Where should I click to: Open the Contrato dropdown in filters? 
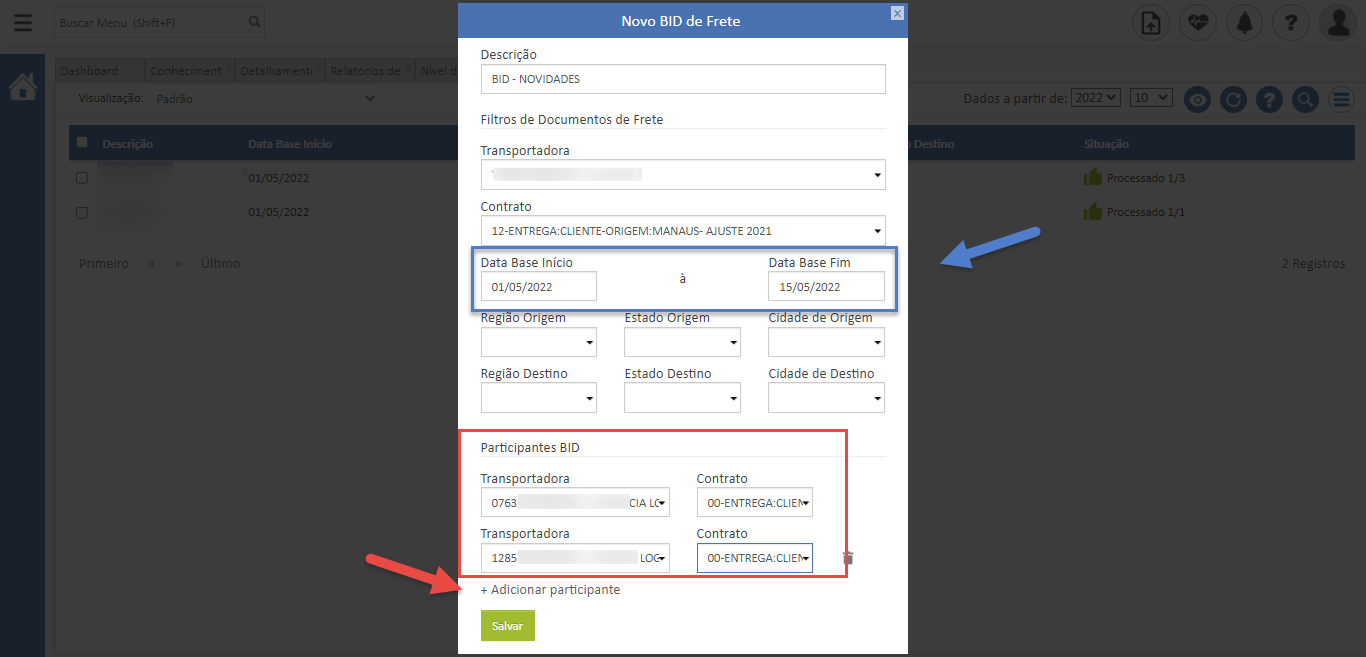682,230
